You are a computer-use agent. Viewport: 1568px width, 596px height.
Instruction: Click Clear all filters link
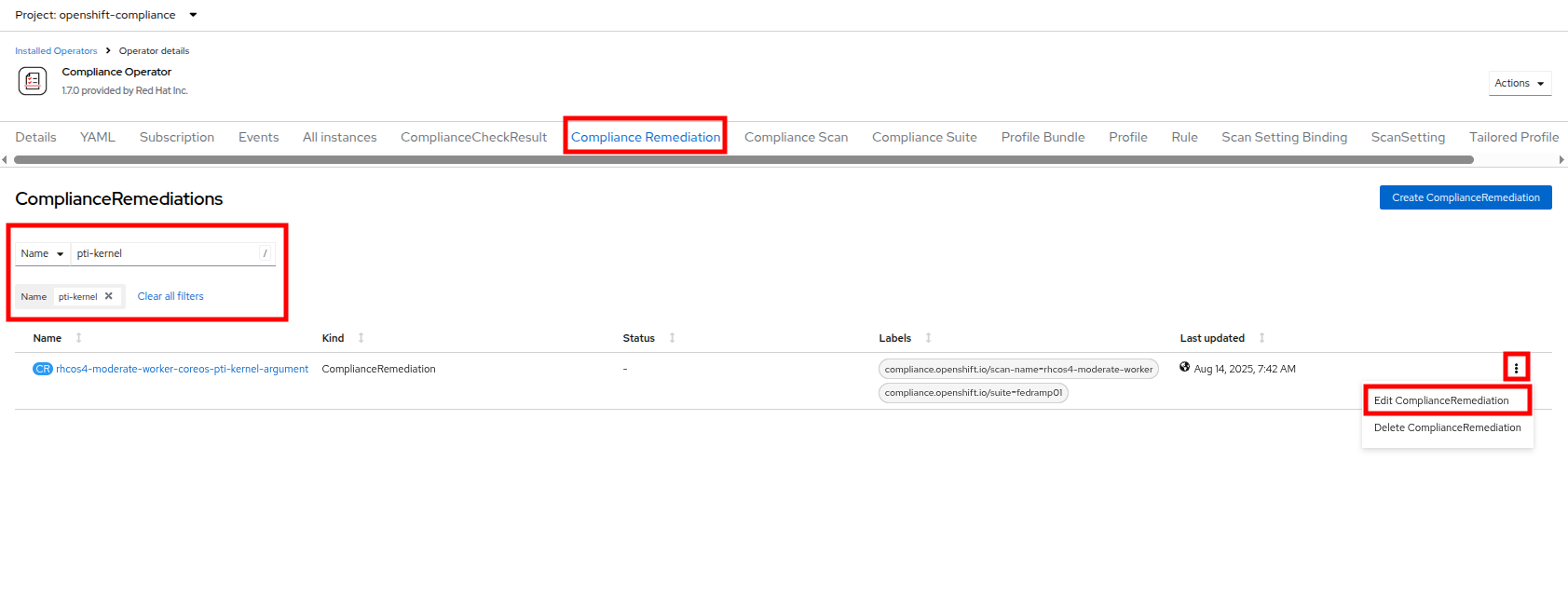170,296
